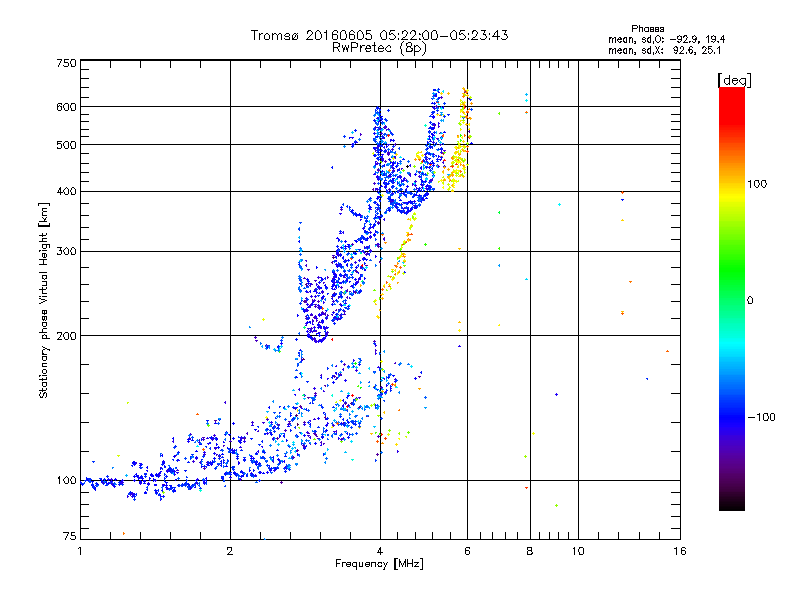Click the height axis tick "75"
This screenshot has height=600, width=800.
(70, 536)
